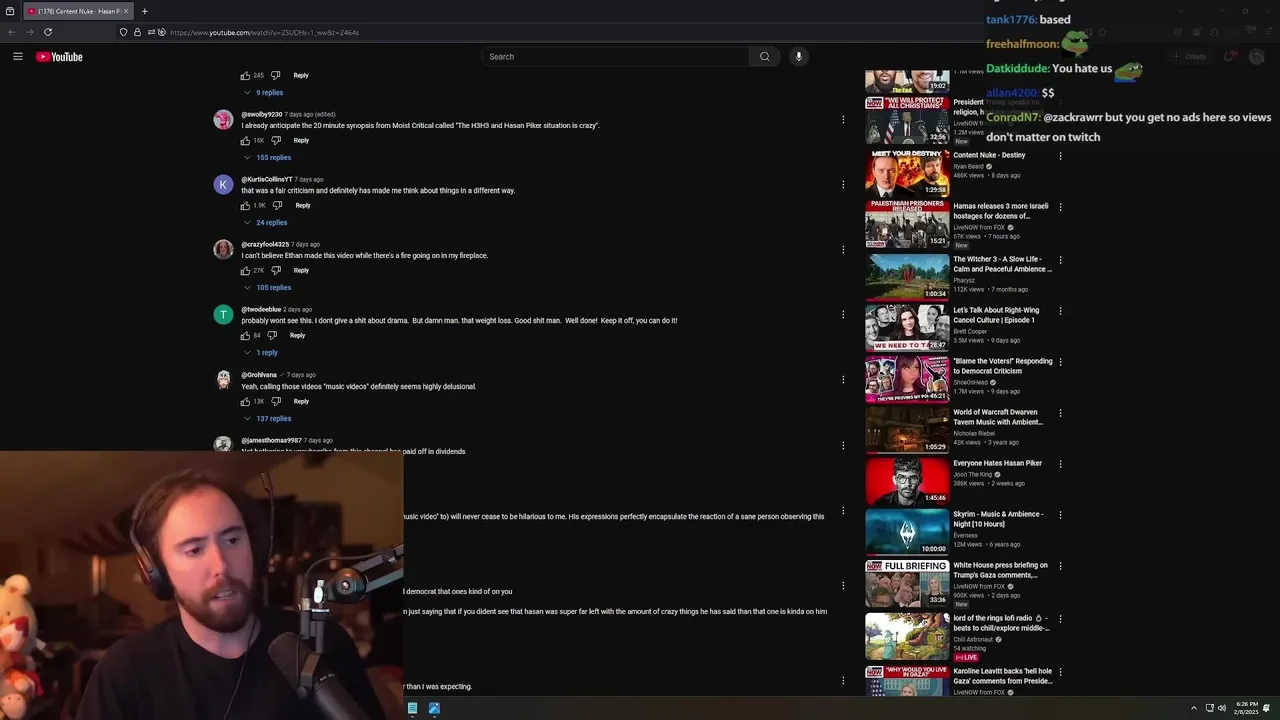Open the YouTube hamburger guide menu
This screenshot has width=1280, height=720.
18,57
